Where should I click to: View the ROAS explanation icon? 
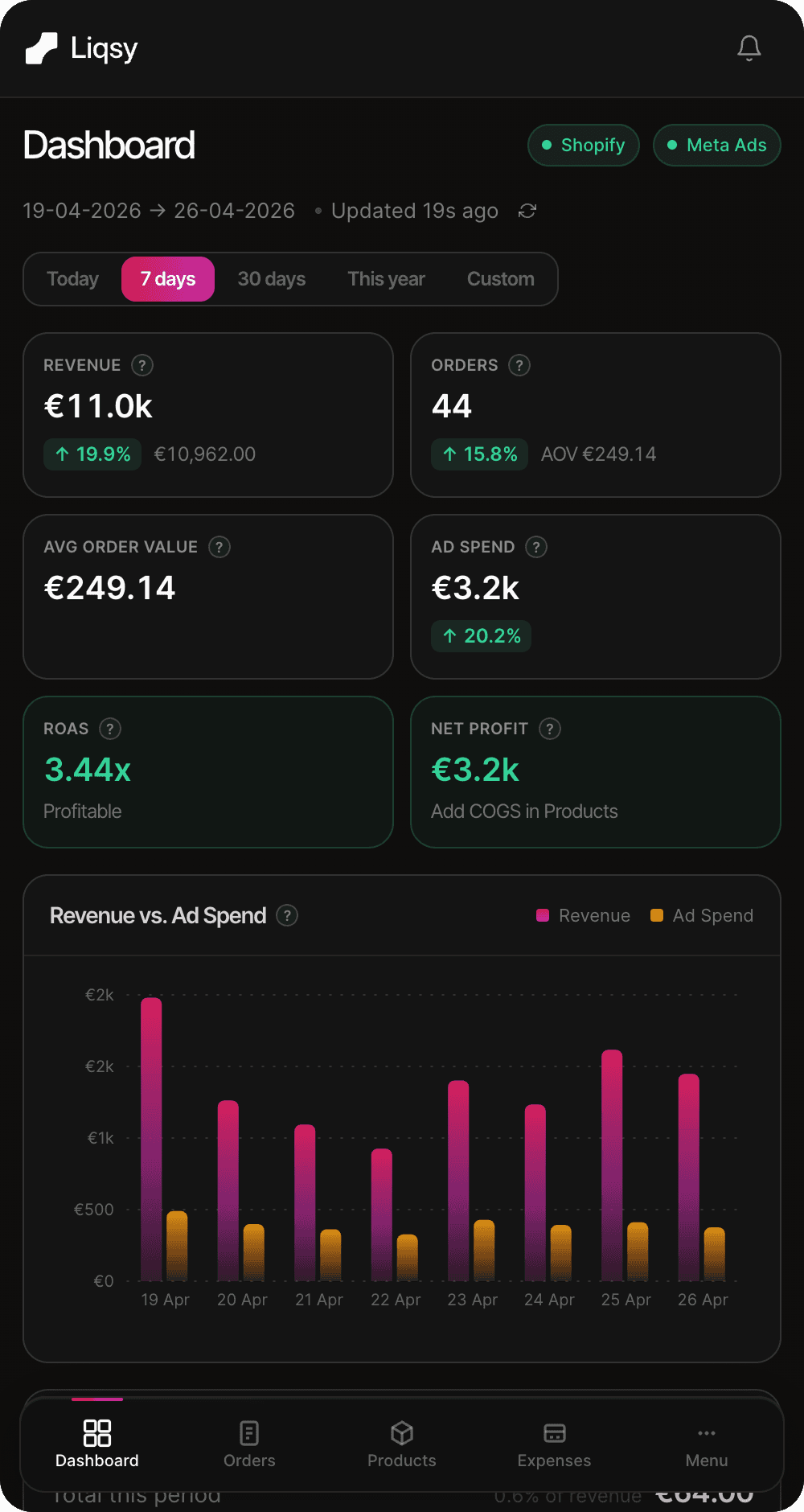pyautogui.click(x=110, y=729)
